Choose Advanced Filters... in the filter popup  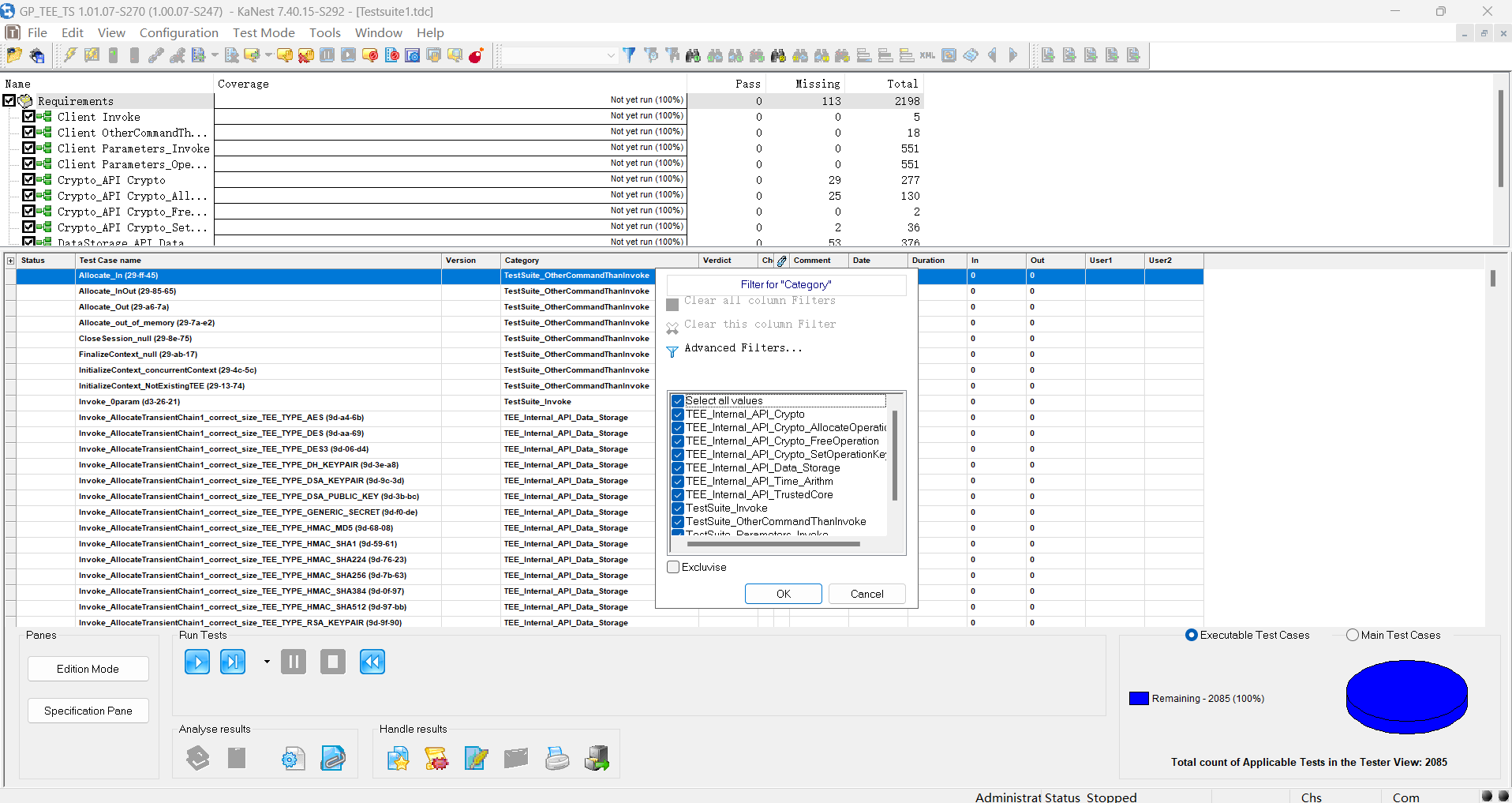click(x=743, y=348)
